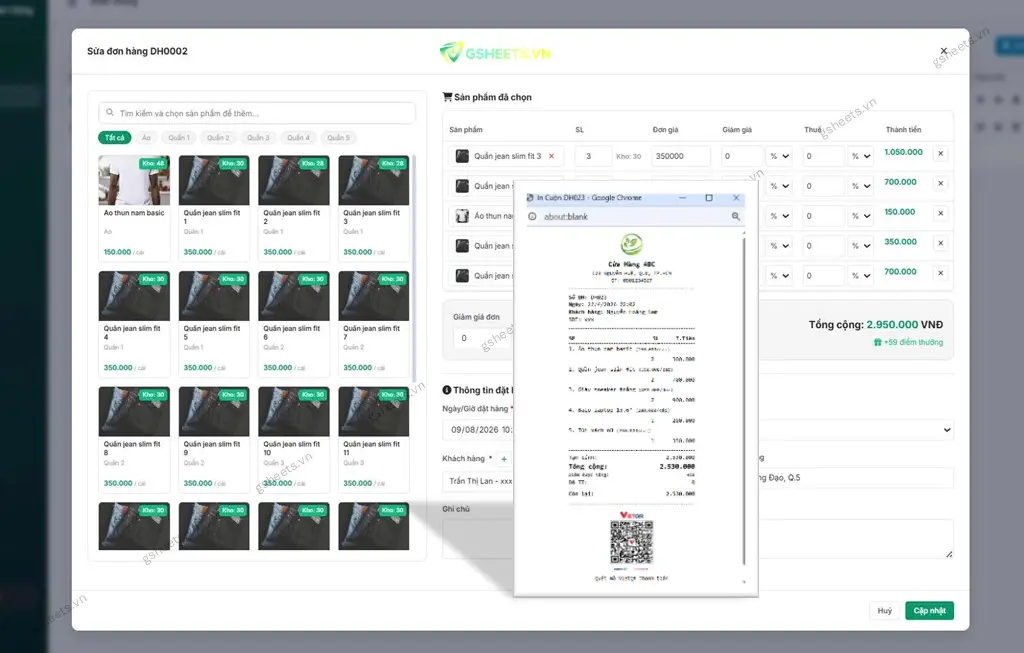
Task: Delete the 350.000 line item
Action: pos(940,243)
